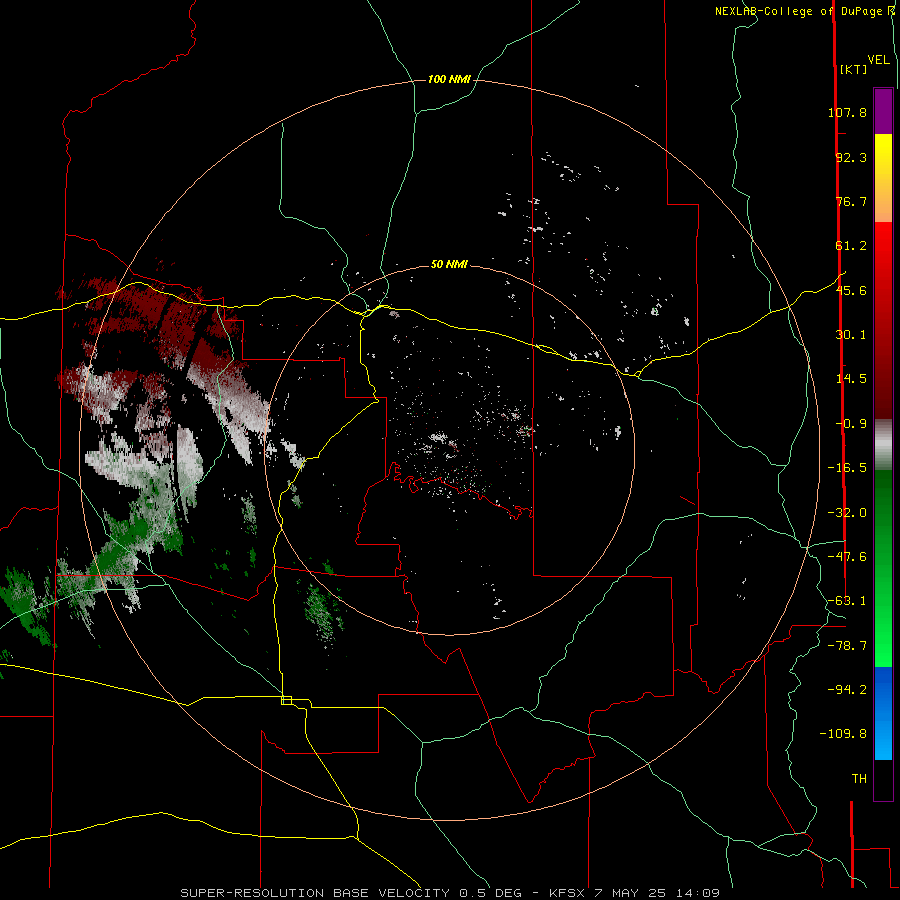The width and height of the screenshot is (900, 900).
Task: Click the 45.6 velocity scale value
Action: click(x=851, y=290)
